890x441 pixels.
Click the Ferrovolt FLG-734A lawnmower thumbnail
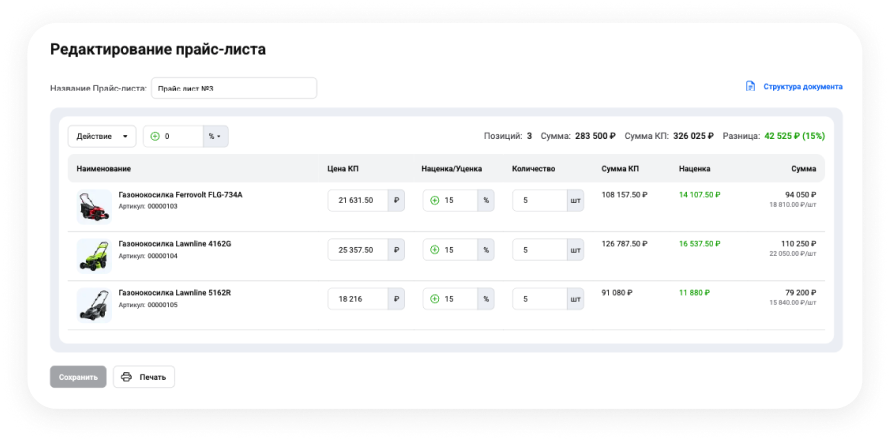(x=94, y=206)
